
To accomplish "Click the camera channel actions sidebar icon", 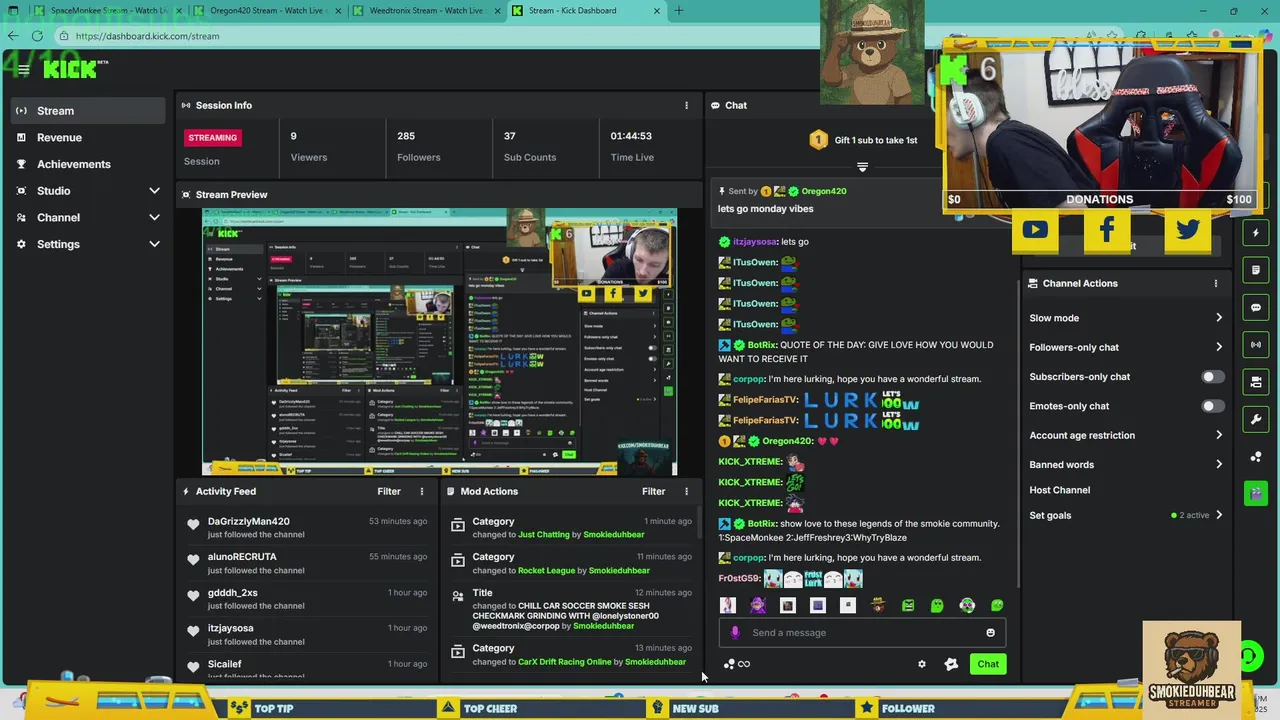I will coord(1256,382).
